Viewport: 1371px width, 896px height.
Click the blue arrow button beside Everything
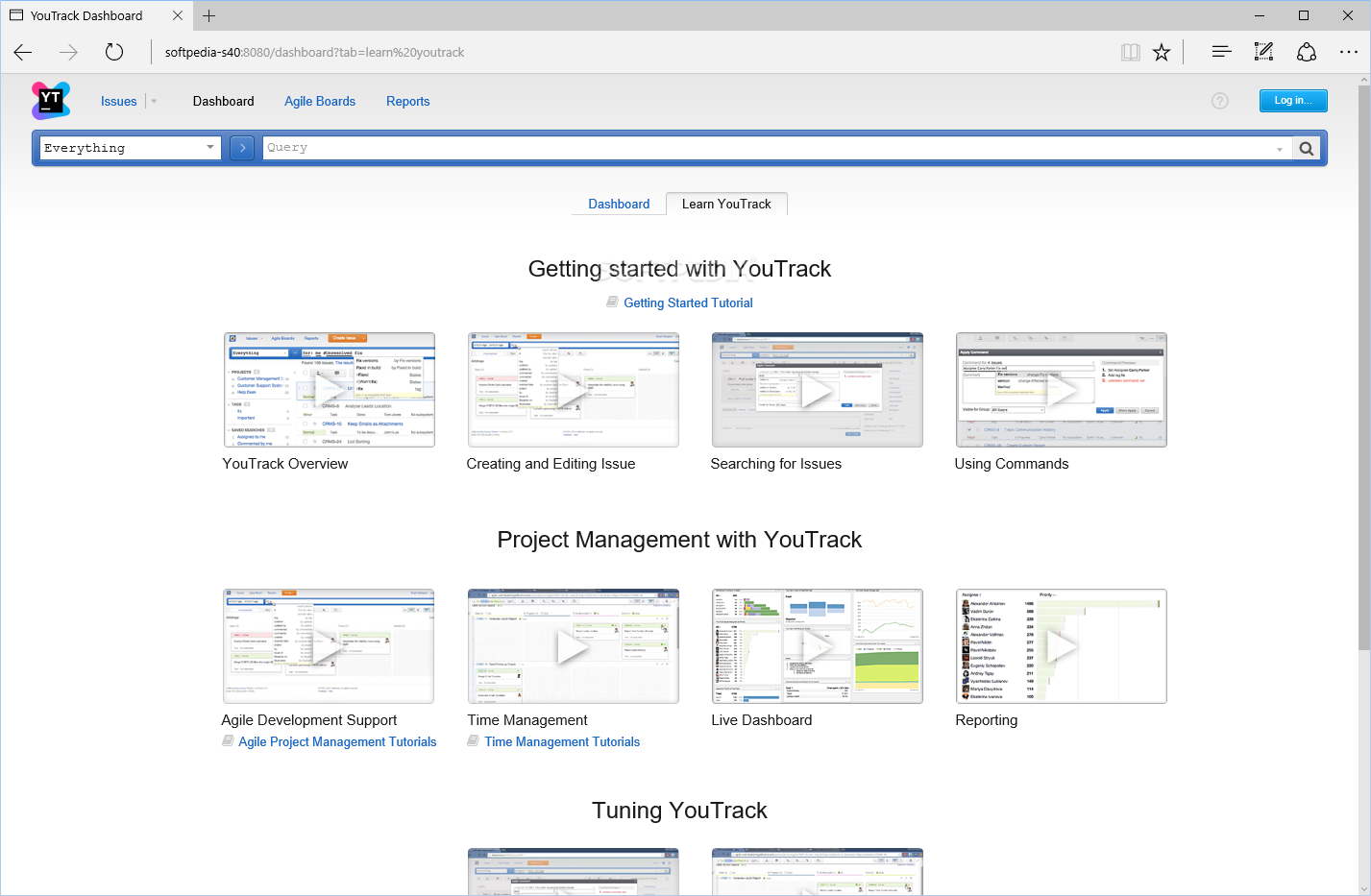click(242, 148)
